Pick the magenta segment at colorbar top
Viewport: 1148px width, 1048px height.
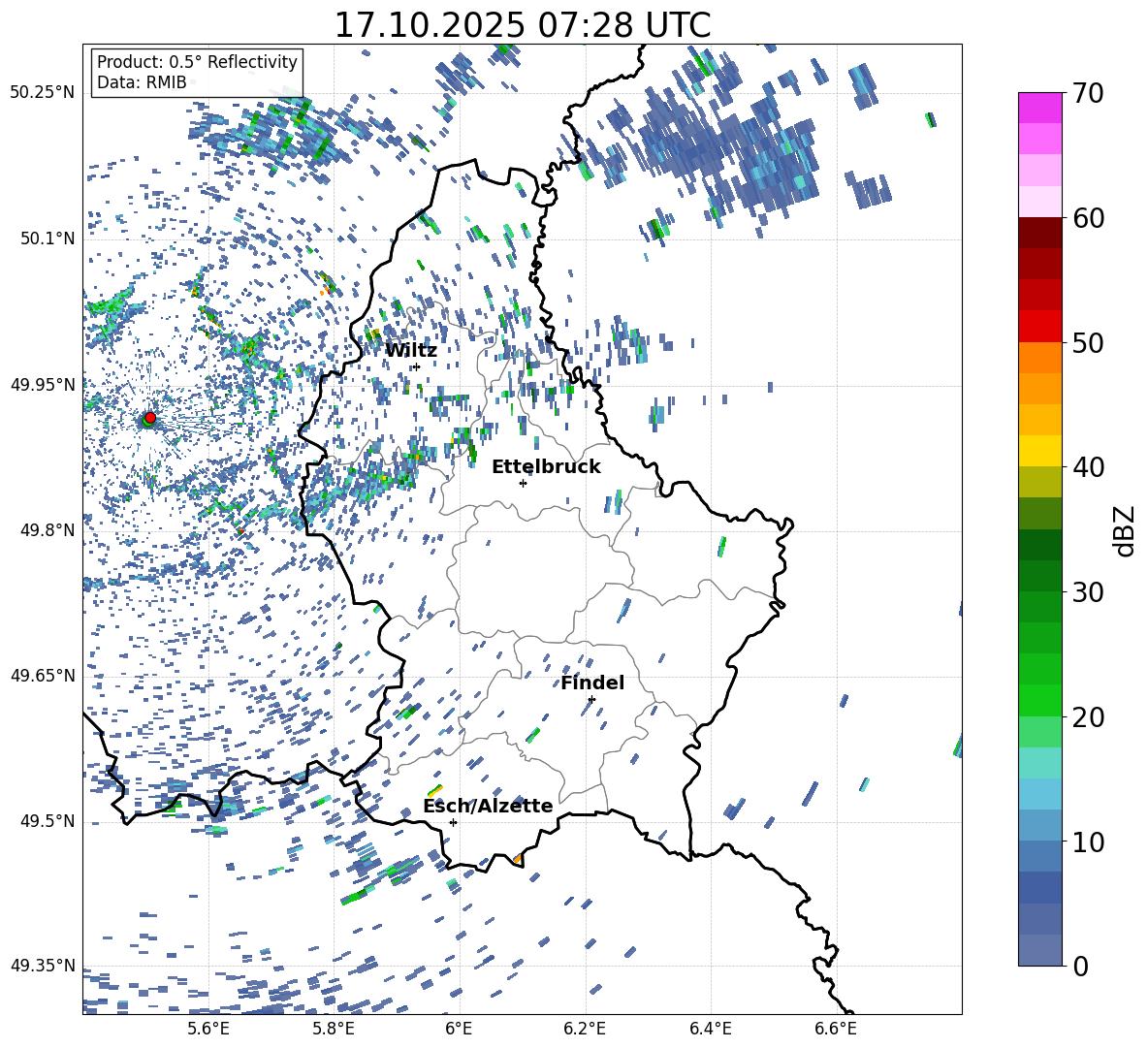[1040, 108]
